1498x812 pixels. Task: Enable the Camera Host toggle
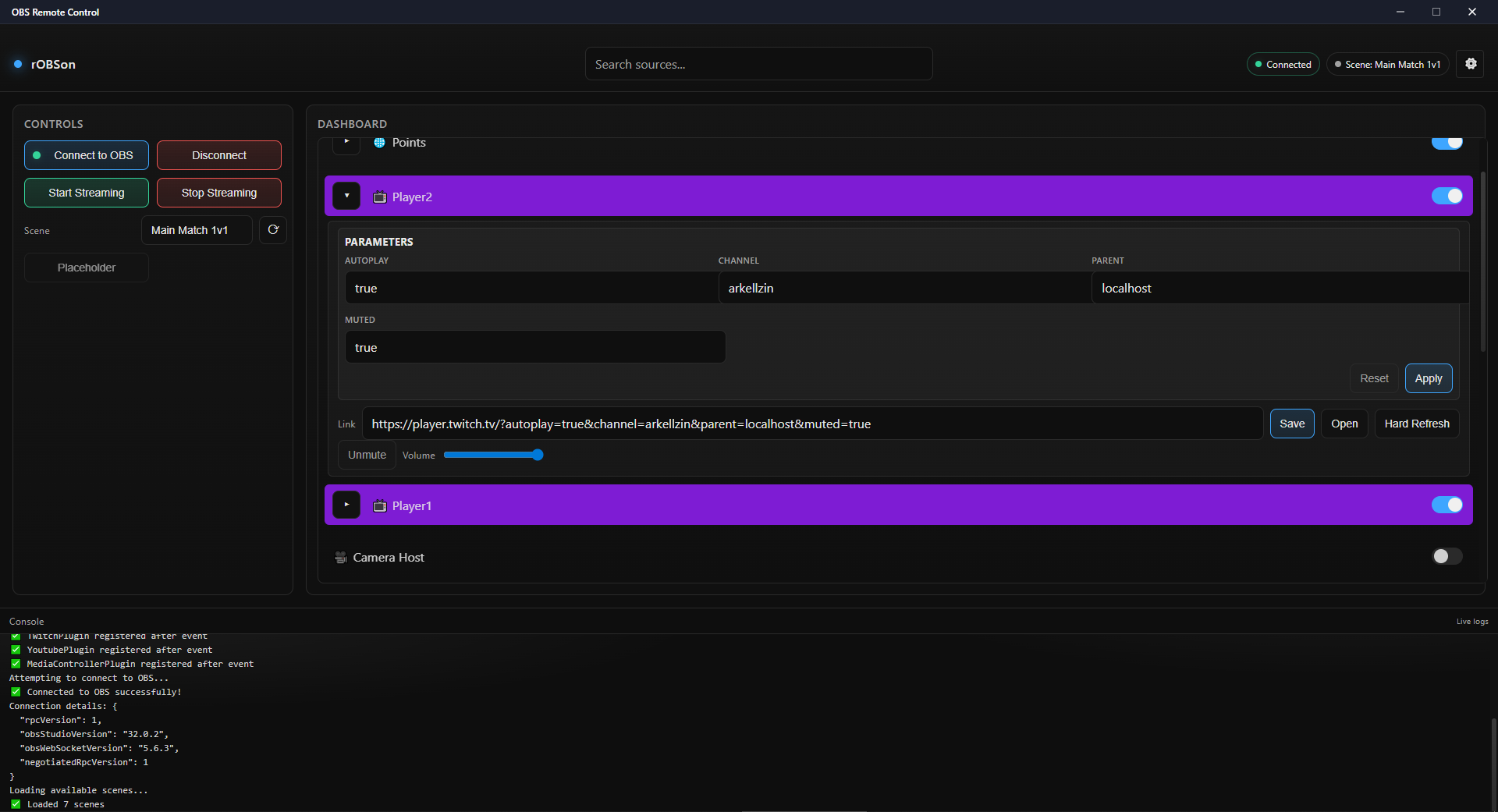[x=1446, y=556]
